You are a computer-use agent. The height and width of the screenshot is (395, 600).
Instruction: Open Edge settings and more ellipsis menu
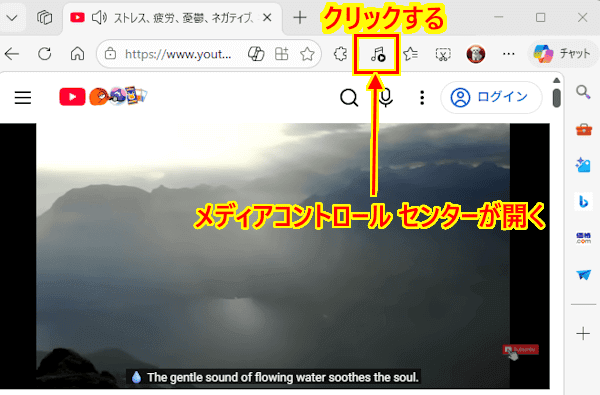pyautogui.click(x=509, y=54)
